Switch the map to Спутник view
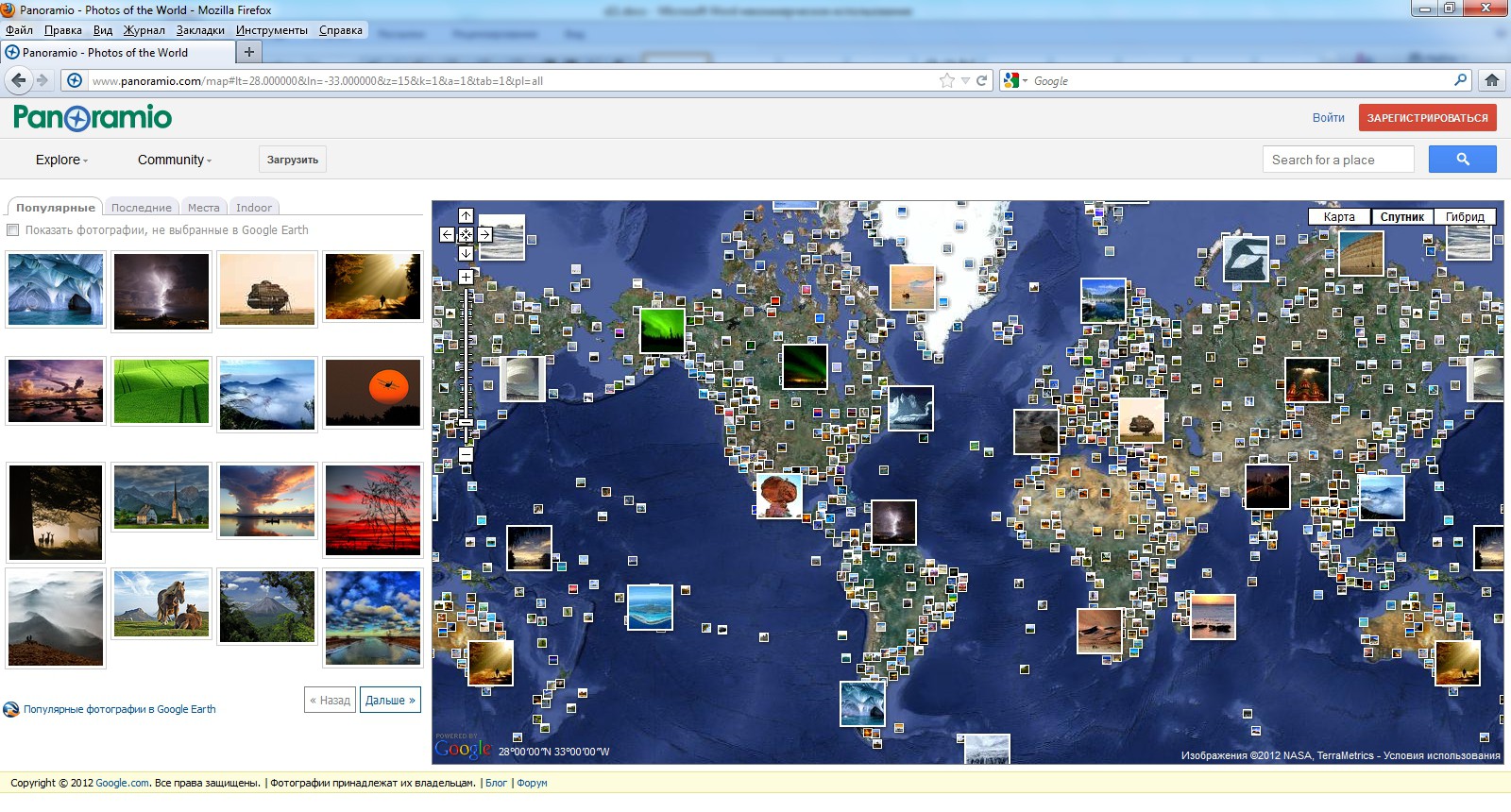Screen dimensions: 1511x812 click(1401, 216)
